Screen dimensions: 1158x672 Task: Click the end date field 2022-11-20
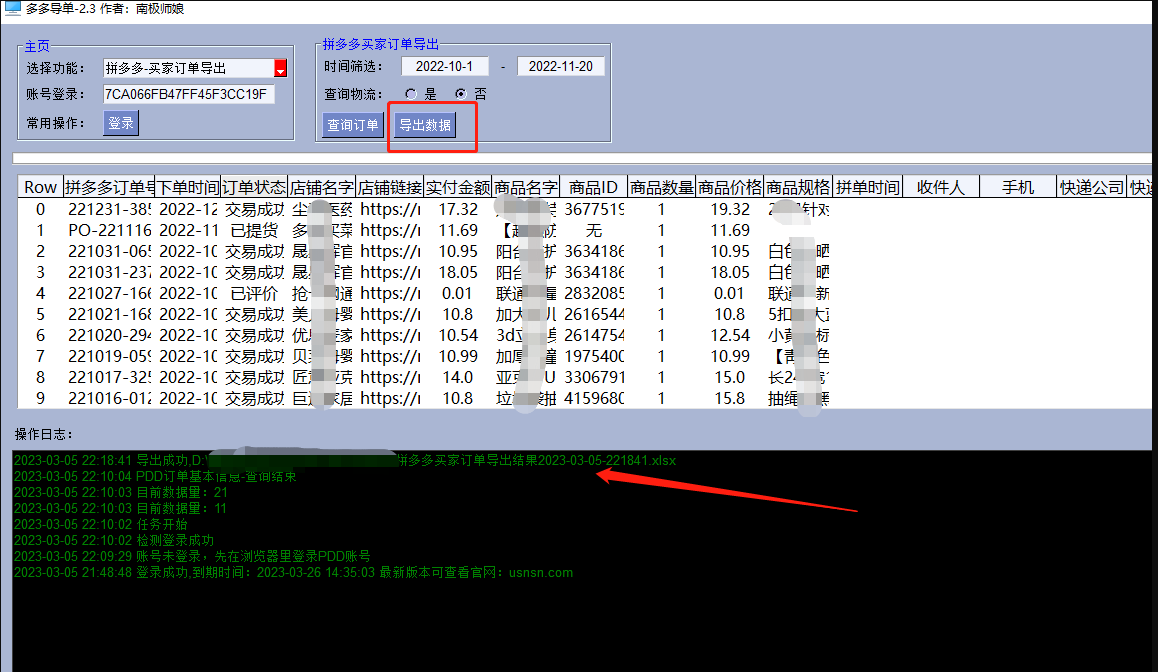(x=561, y=66)
